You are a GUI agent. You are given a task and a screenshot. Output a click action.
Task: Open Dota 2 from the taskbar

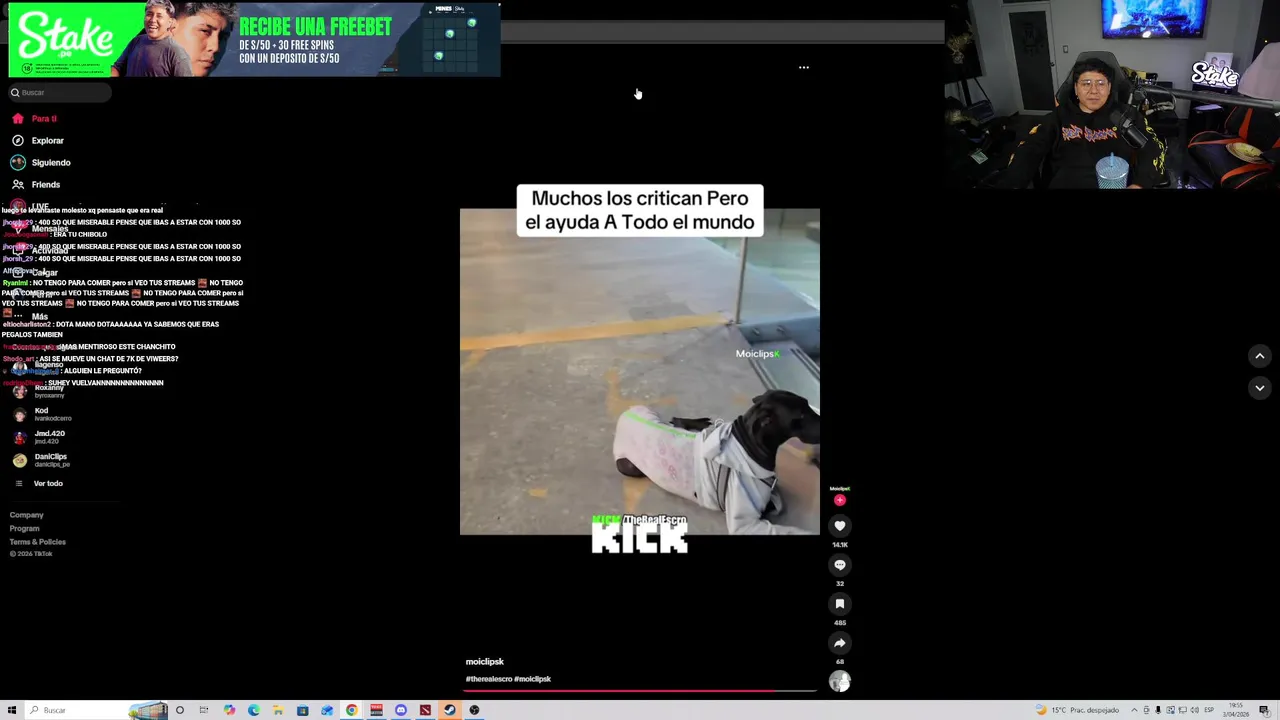pyautogui.click(x=425, y=710)
